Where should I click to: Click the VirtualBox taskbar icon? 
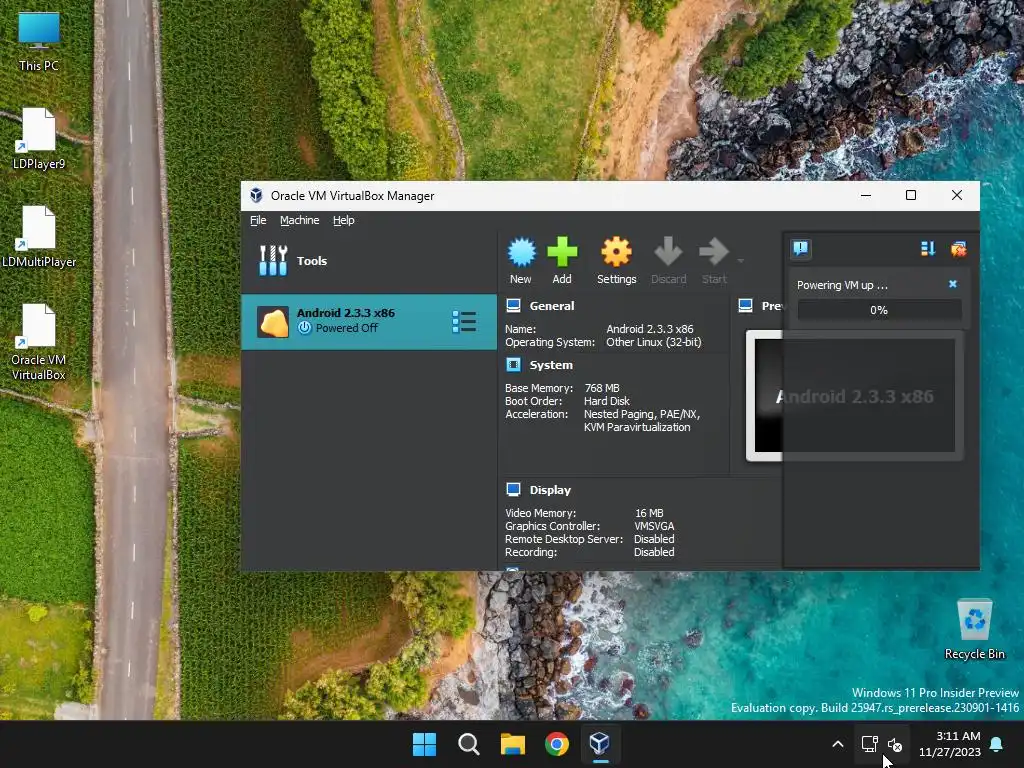(600, 744)
